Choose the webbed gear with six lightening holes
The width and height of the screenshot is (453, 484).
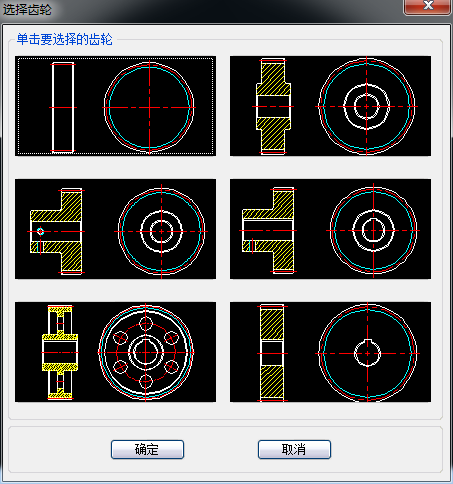115,352
